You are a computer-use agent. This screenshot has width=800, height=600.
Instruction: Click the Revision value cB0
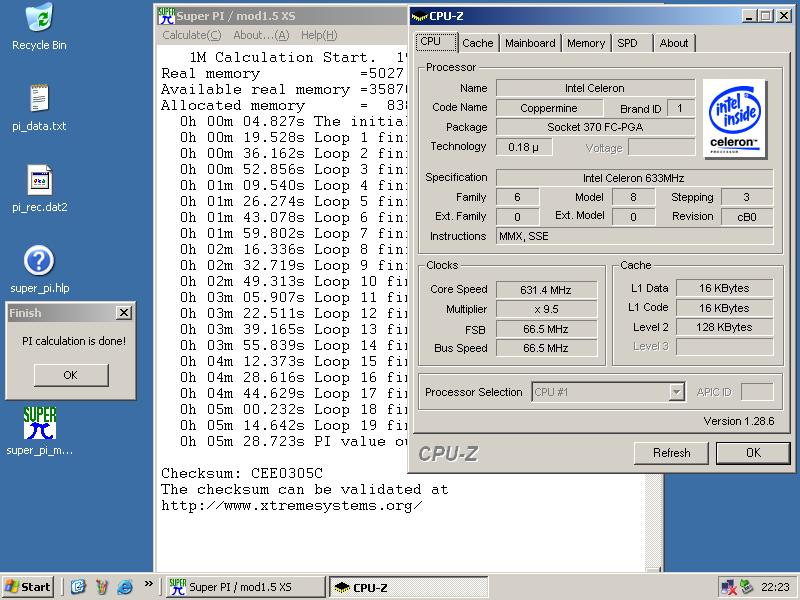pos(747,217)
